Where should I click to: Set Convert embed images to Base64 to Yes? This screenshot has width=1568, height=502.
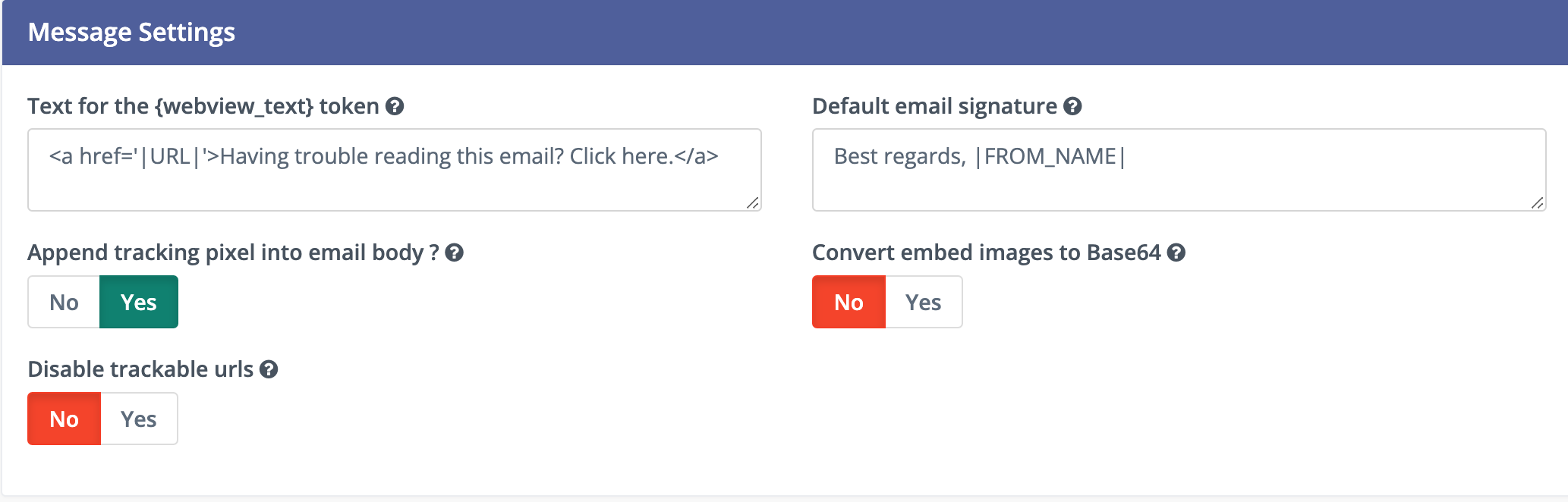coord(923,302)
